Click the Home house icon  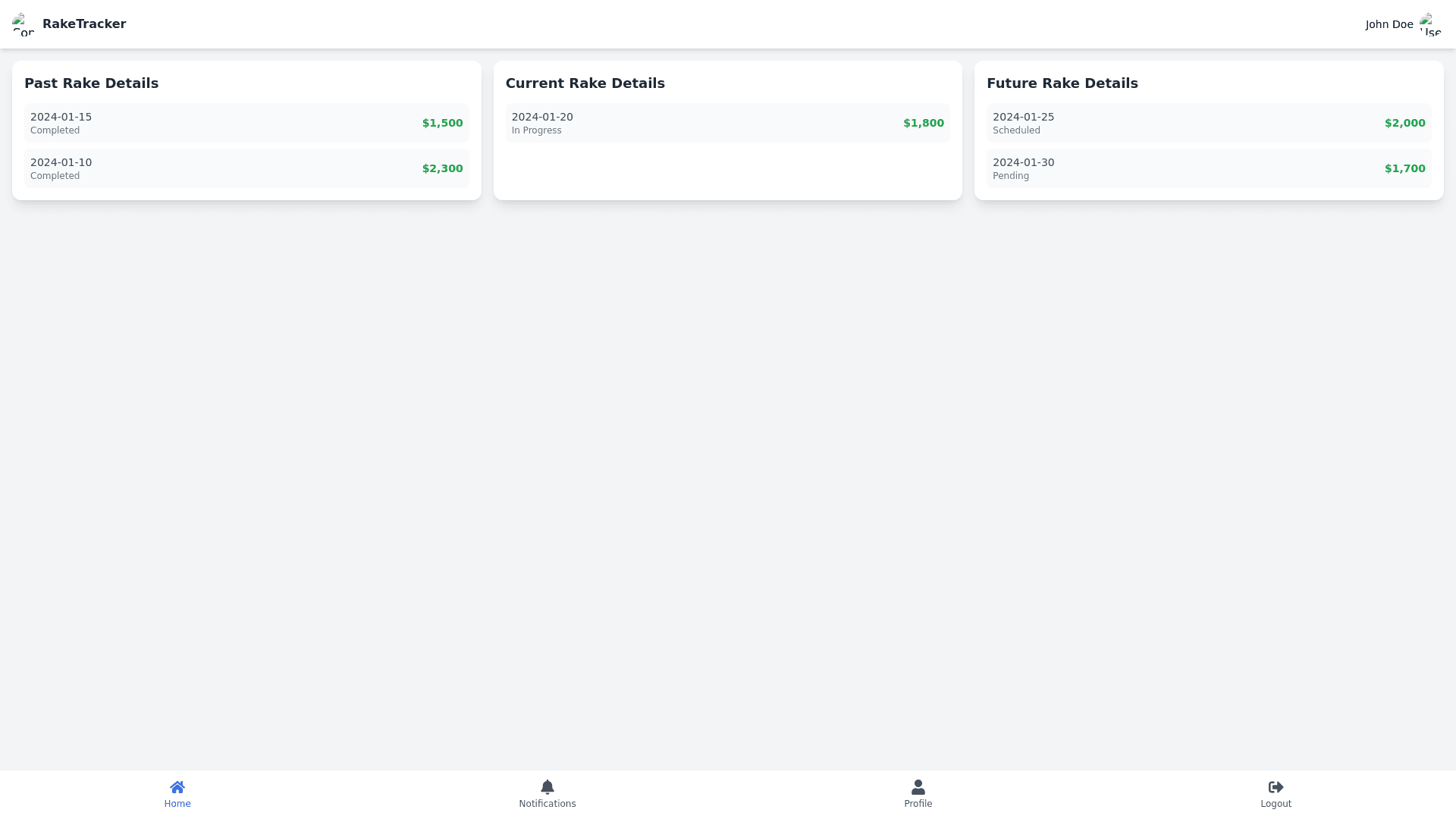click(177, 787)
